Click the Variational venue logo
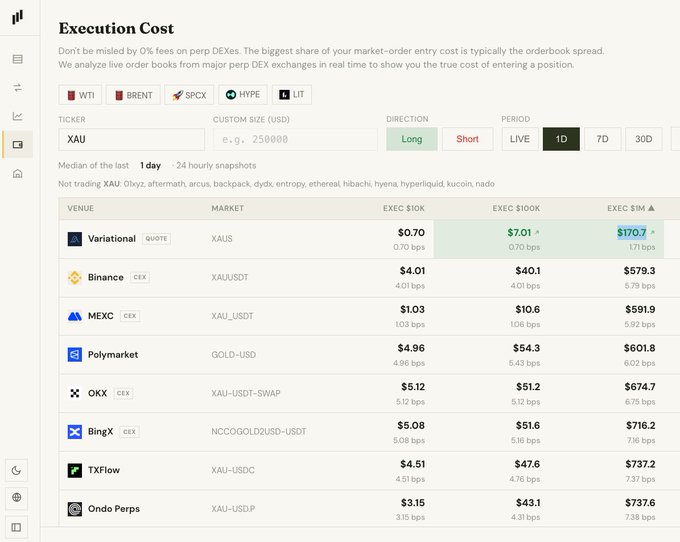This screenshot has width=680, height=542. pyautogui.click(x=75, y=239)
